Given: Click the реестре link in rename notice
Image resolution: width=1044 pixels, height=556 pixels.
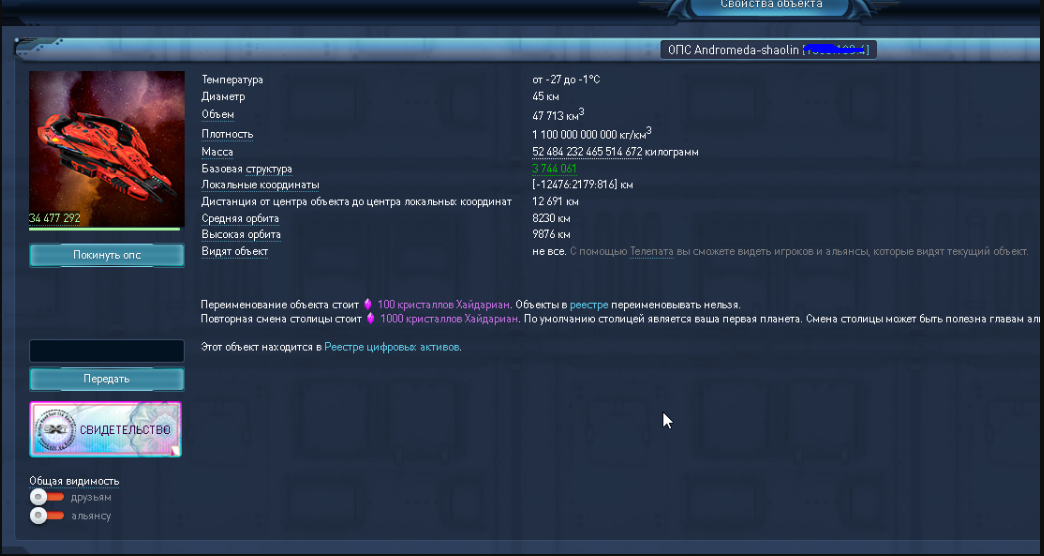Looking at the screenshot, I should click(x=587, y=304).
